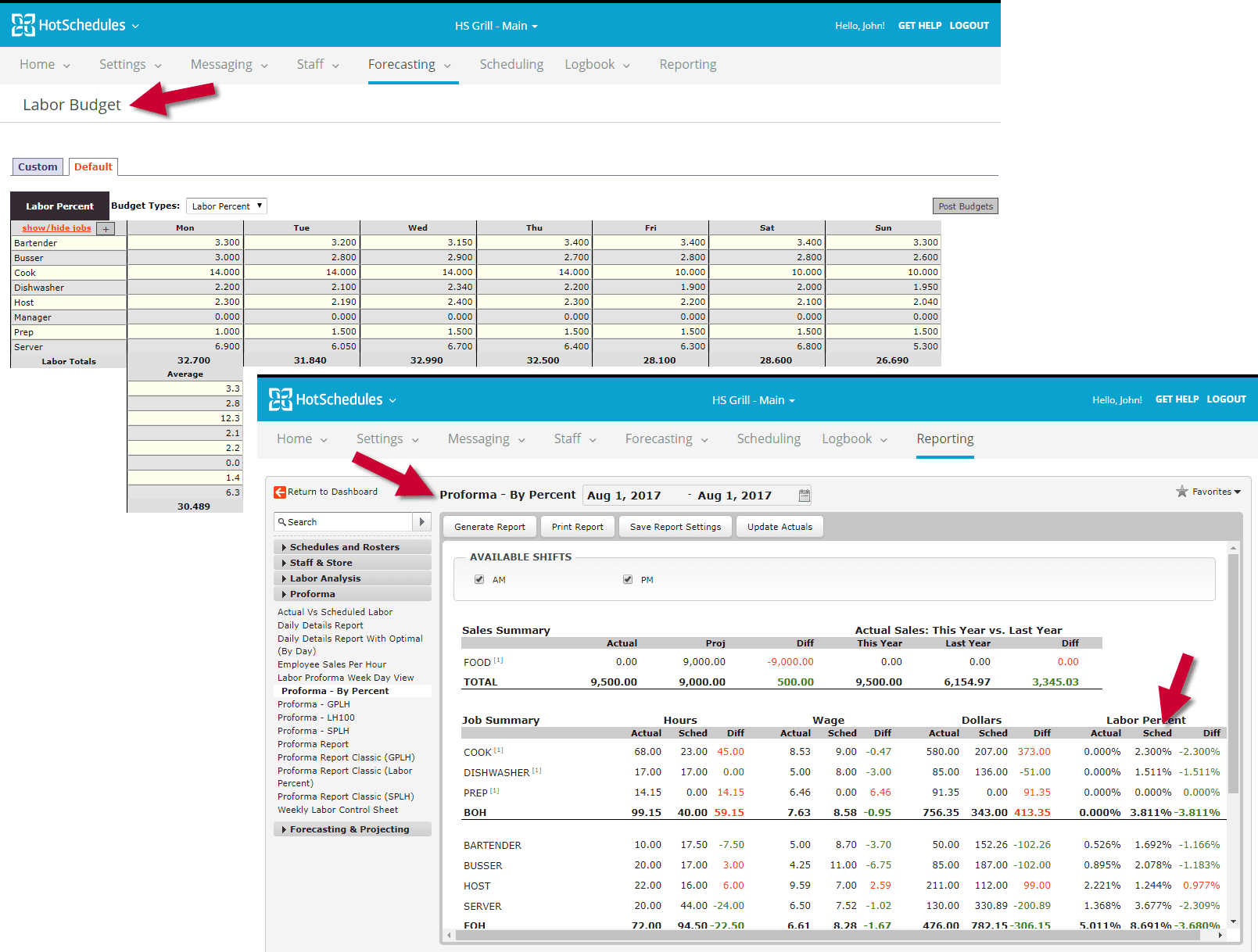Screen dimensions: 1258x952
Task: Click LOGOUT in Reporting window
Action: (1226, 399)
